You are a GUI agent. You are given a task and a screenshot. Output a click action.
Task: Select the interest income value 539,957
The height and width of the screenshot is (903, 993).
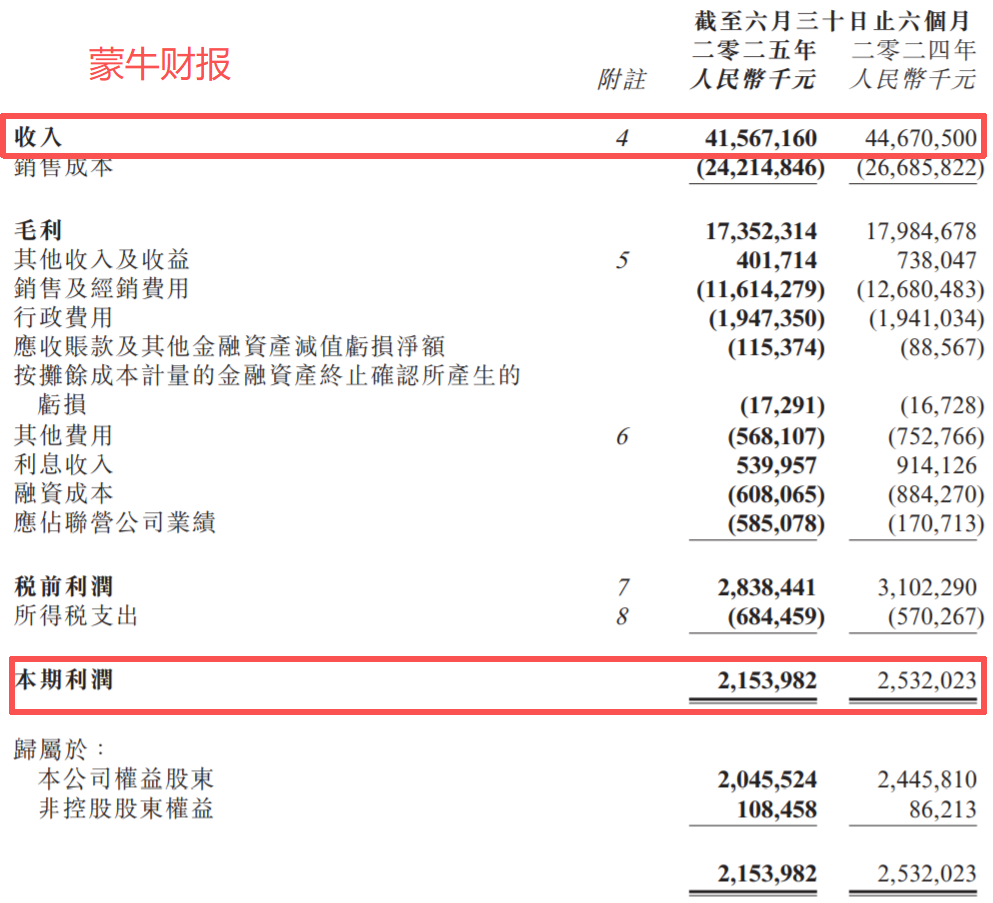pos(770,465)
